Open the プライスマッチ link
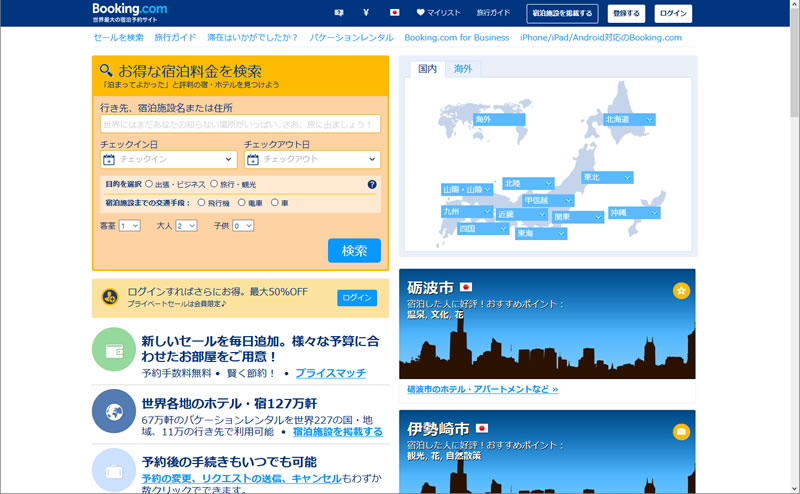Viewport: 800px width, 494px height. pos(331,373)
